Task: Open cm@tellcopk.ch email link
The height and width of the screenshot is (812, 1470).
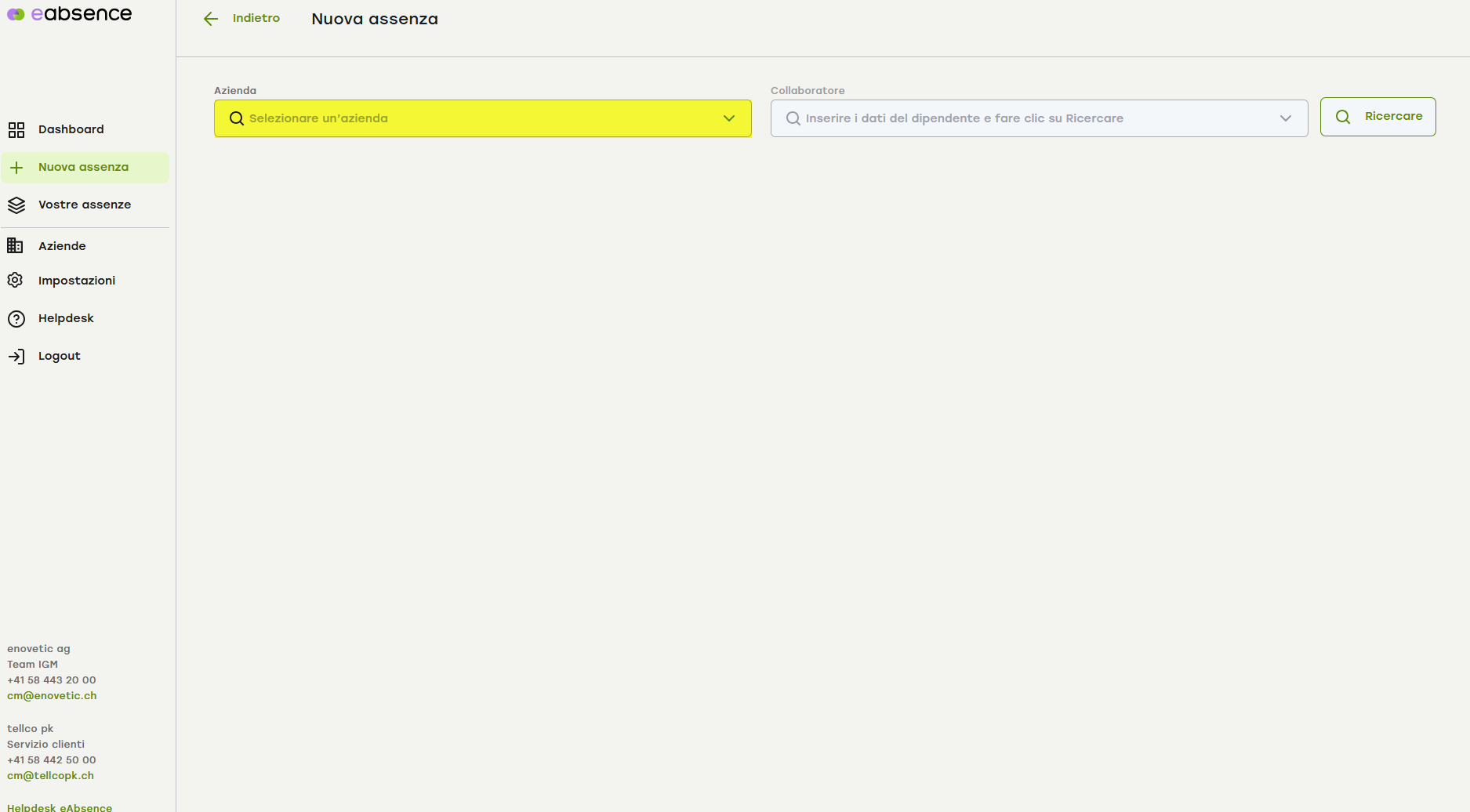Action: click(50, 776)
